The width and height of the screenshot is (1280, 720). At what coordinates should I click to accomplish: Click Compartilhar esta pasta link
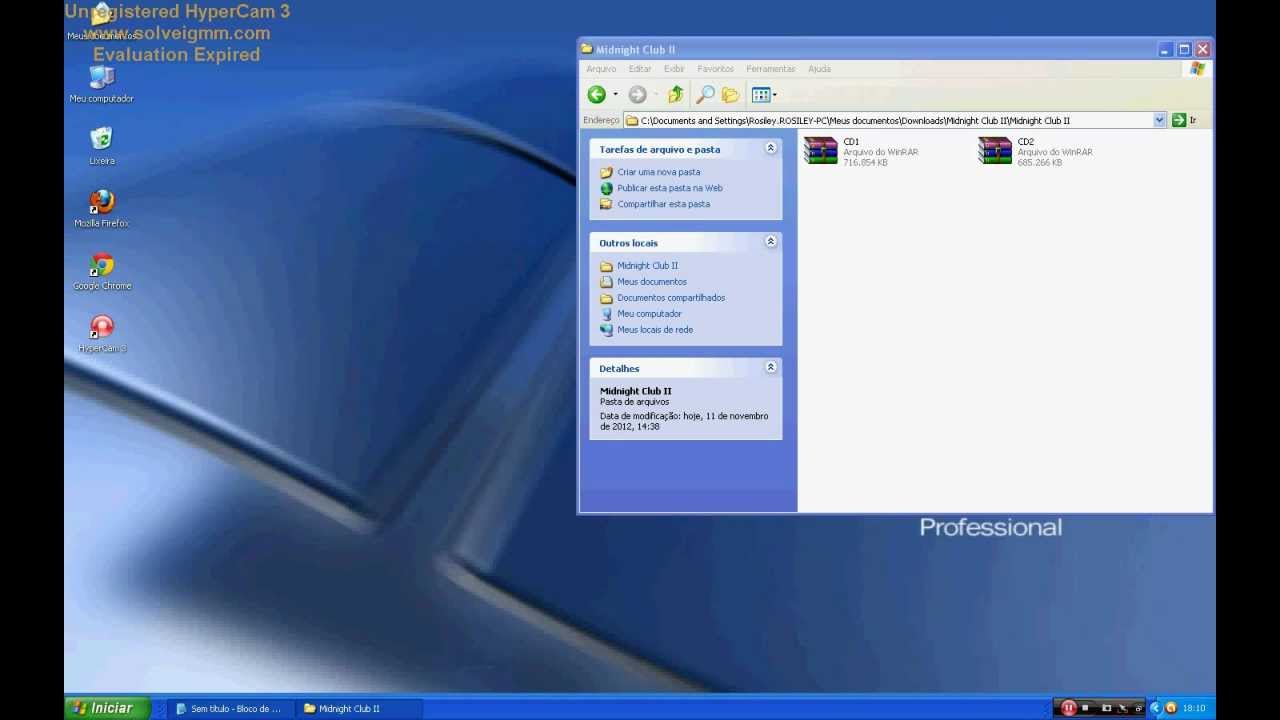point(664,204)
